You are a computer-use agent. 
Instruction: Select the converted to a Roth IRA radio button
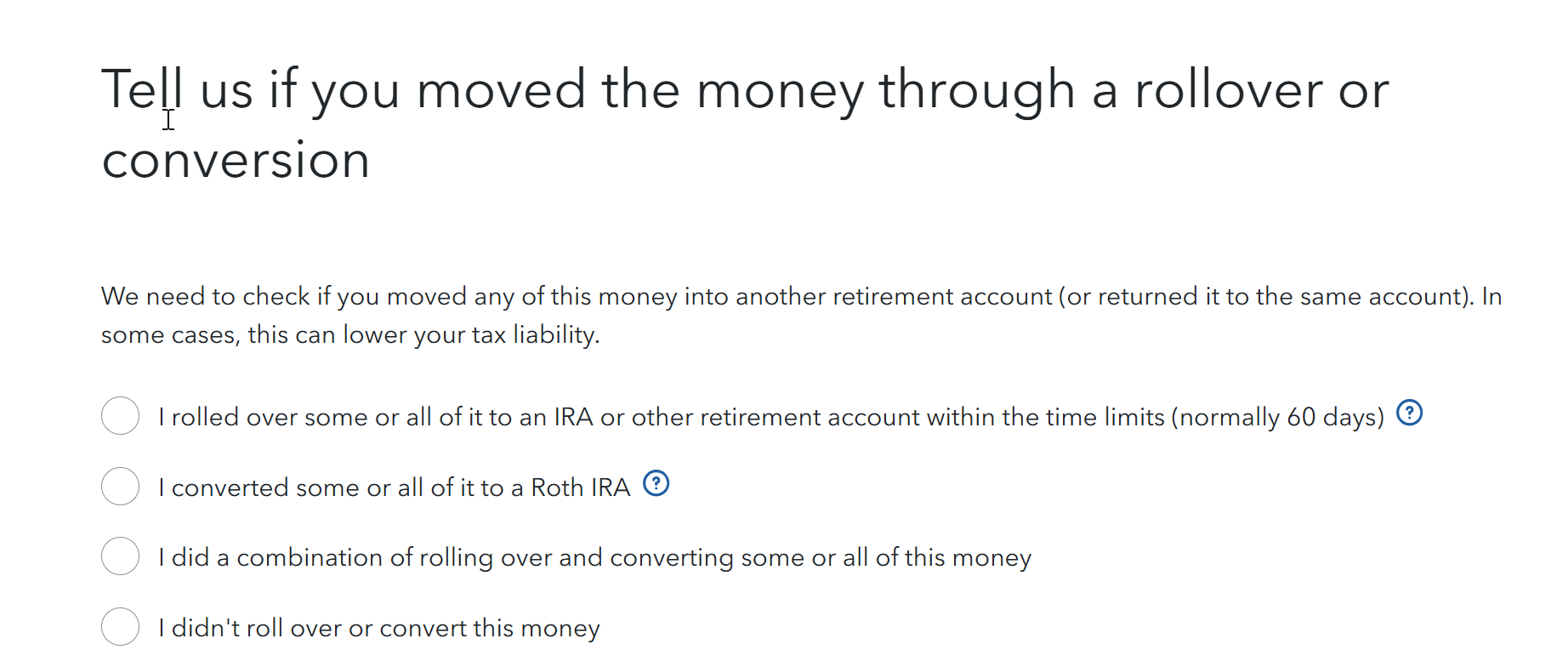coord(120,487)
